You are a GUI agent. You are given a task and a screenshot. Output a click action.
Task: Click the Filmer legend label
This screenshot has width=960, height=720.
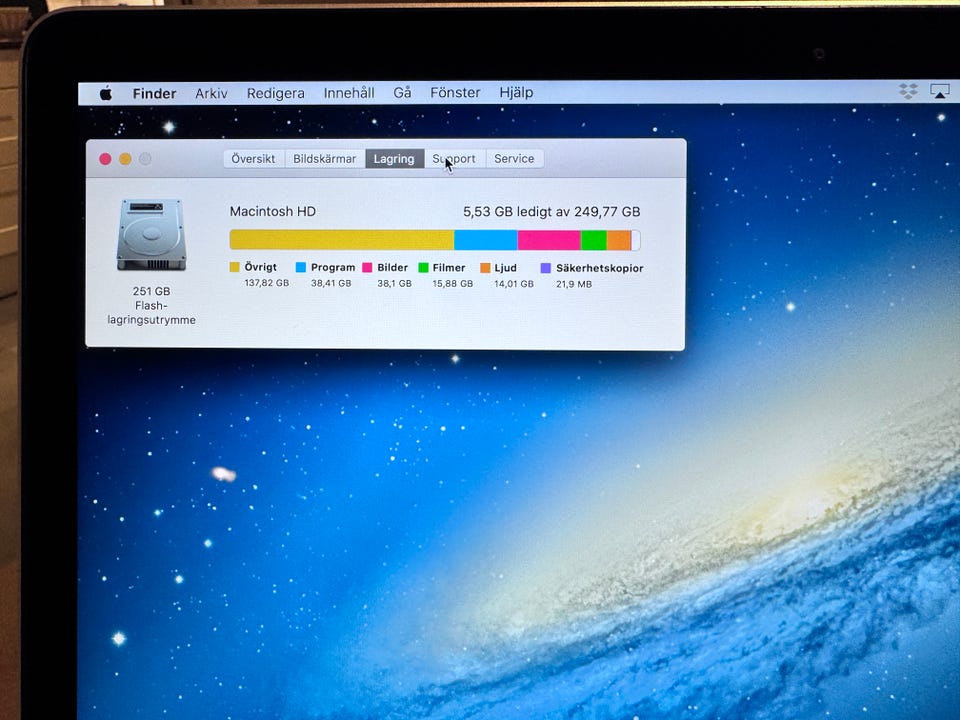pos(449,268)
